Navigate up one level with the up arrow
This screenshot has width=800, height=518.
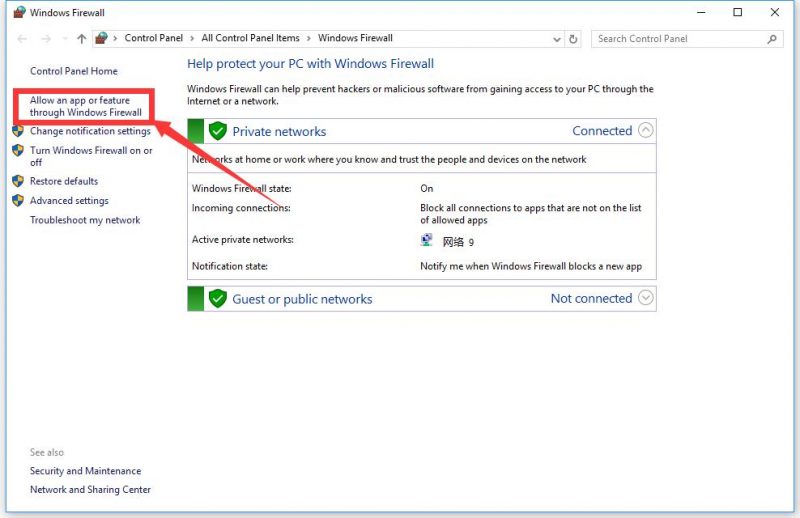point(82,39)
